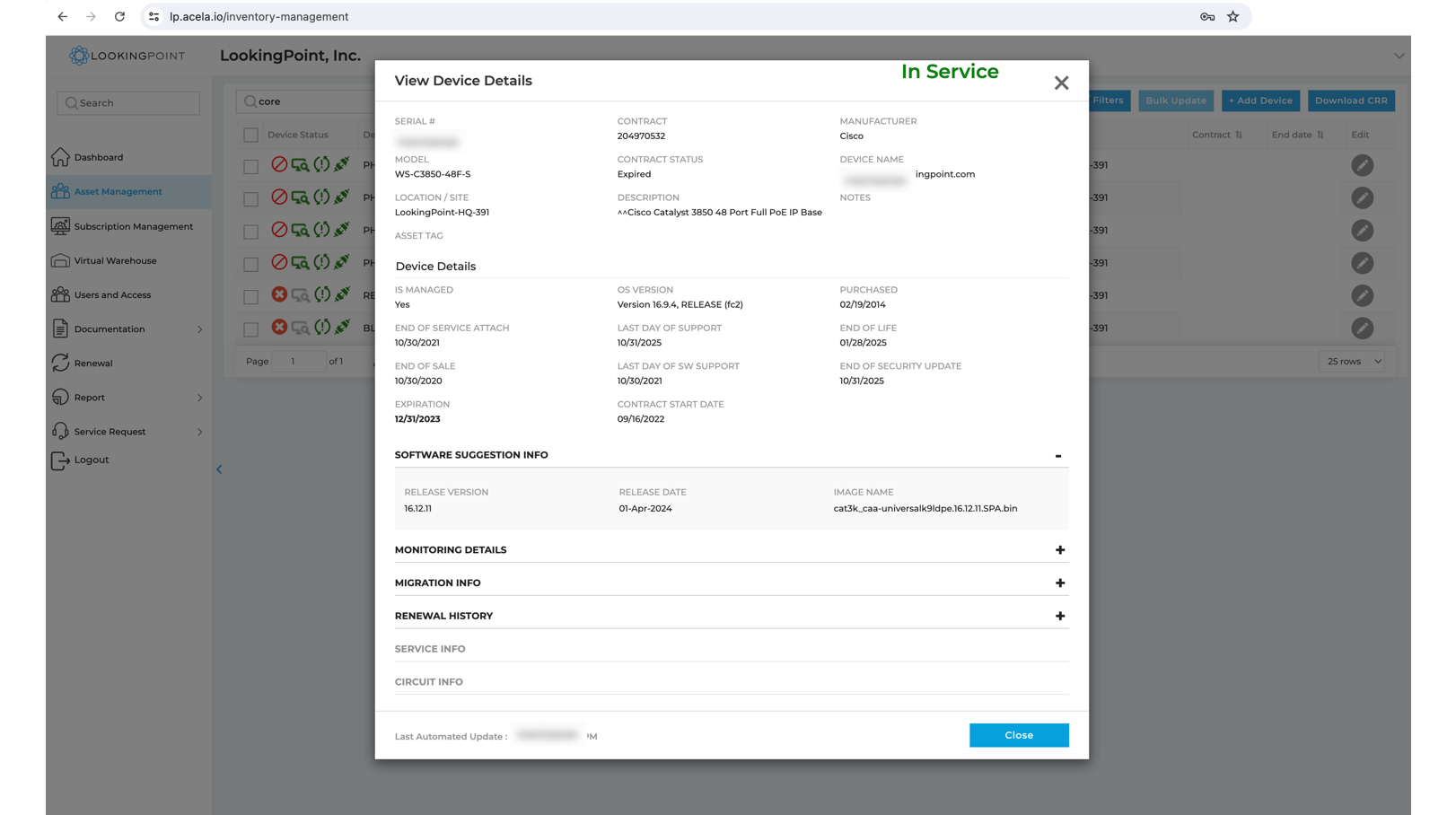The image size is (1456, 815).
Task: Click edit pencil icon in first row
Action: click(x=1362, y=165)
